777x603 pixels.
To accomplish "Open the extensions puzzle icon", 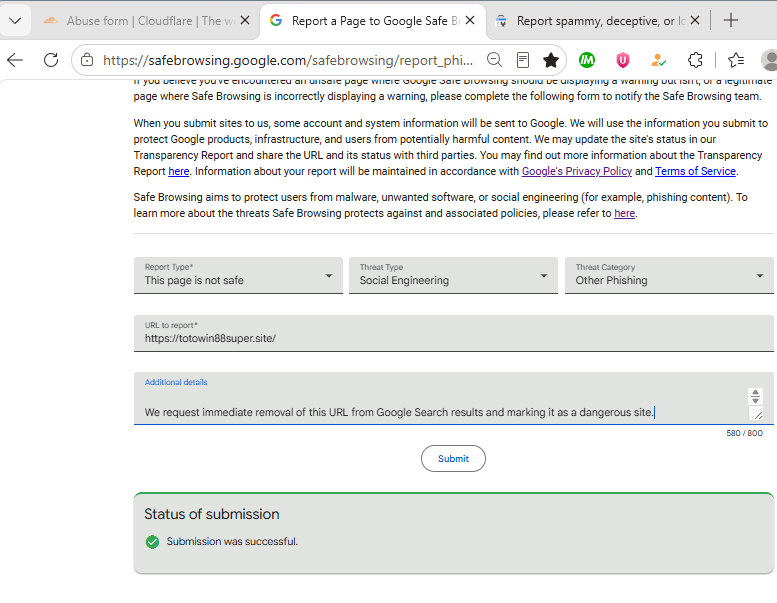I will (x=695, y=60).
